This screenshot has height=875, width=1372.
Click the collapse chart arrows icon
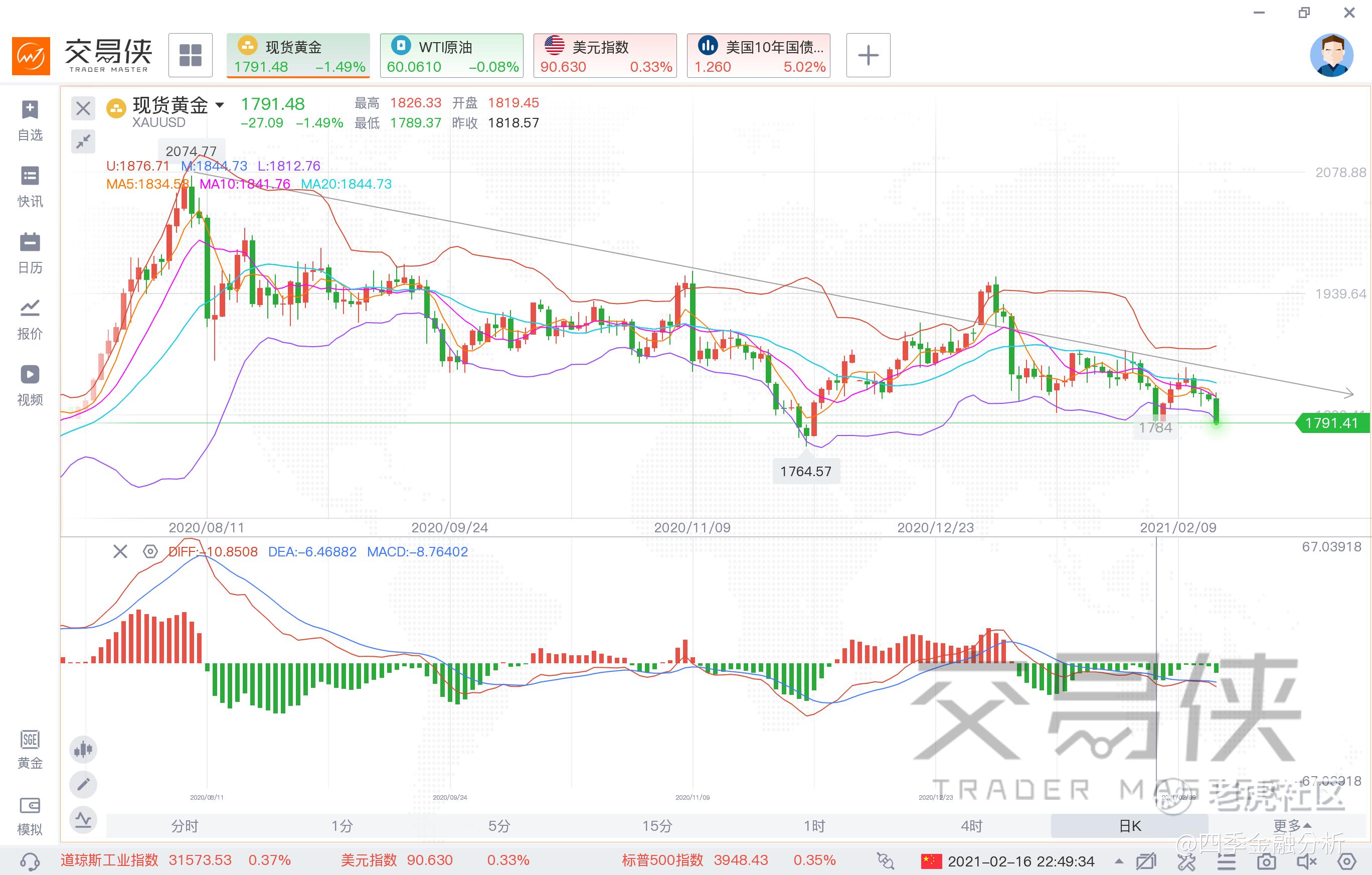coord(83,141)
